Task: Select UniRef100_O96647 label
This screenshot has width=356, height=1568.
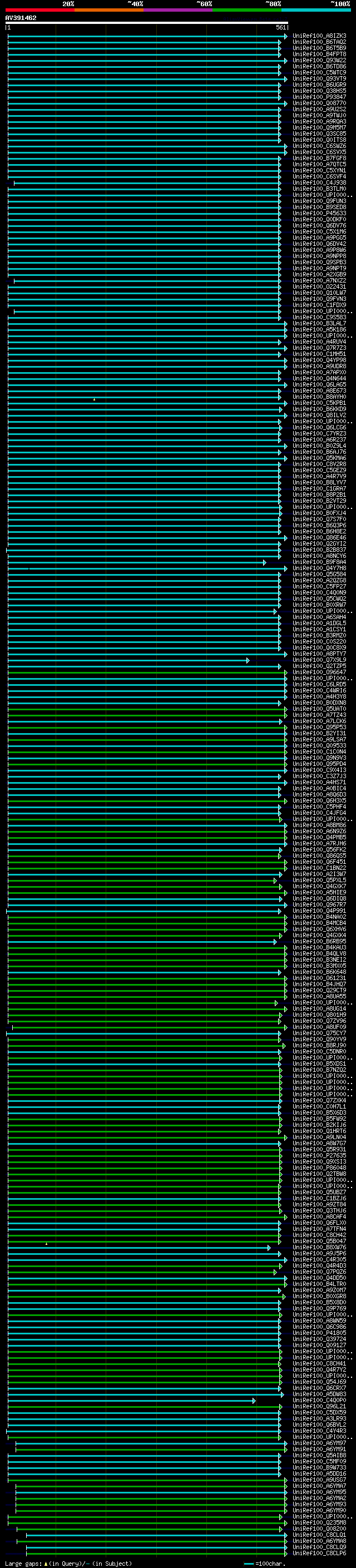Action: click(x=319, y=672)
